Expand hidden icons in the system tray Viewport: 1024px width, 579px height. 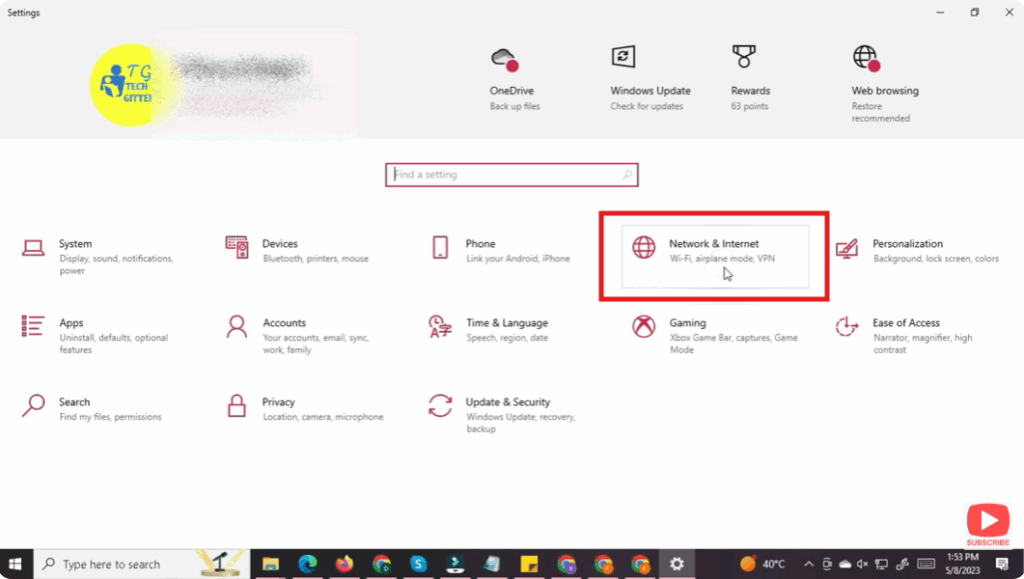(x=809, y=564)
